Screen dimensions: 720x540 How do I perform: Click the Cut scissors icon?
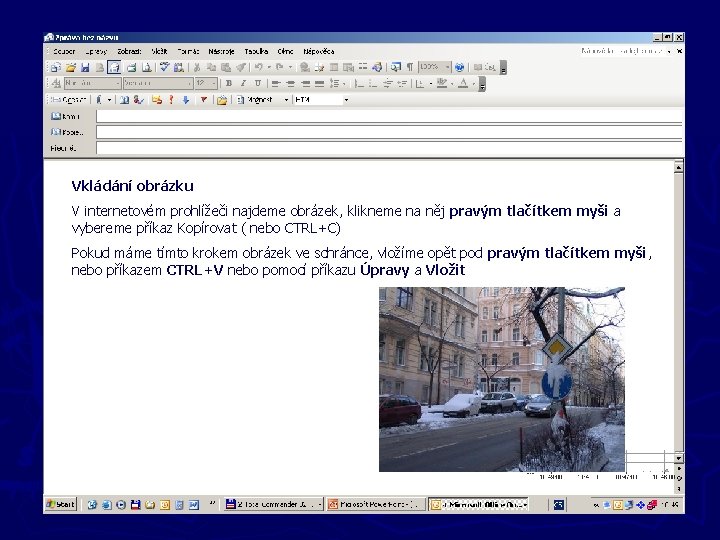click(197, 68)
